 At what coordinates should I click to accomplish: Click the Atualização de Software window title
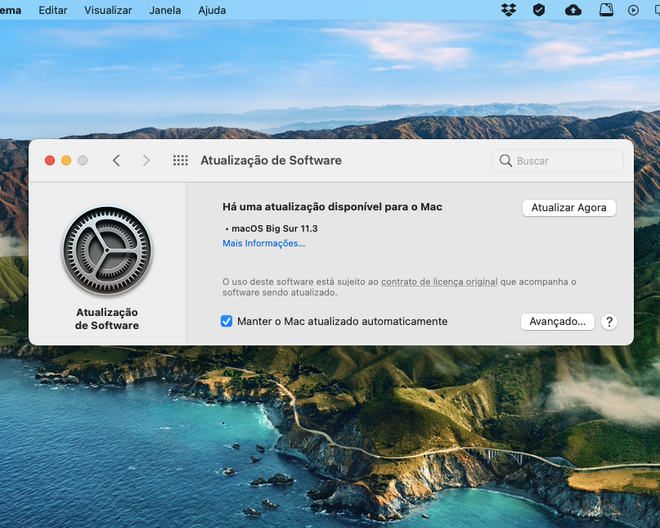271,160
